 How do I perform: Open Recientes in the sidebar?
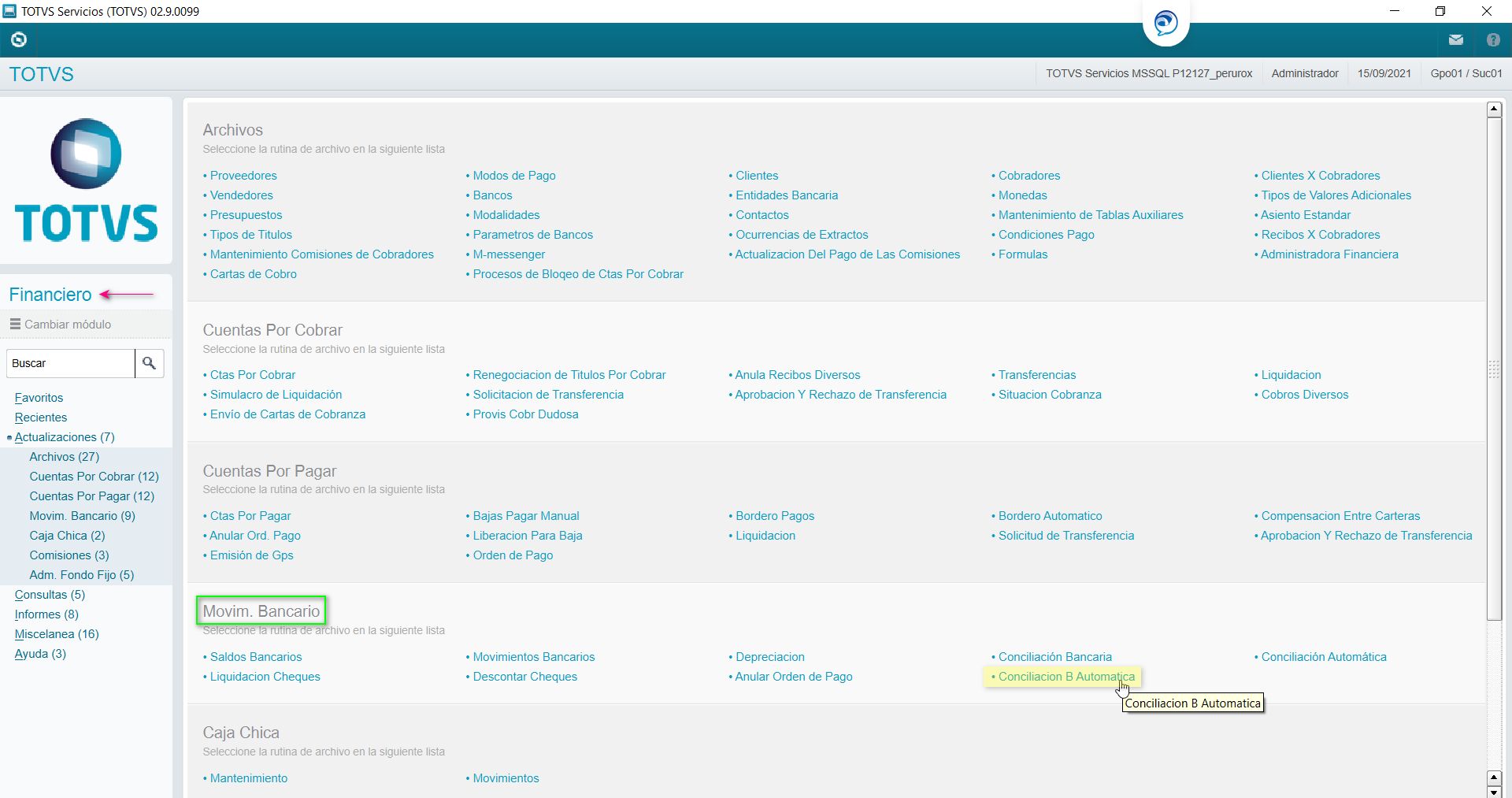[x=41, y=418]
